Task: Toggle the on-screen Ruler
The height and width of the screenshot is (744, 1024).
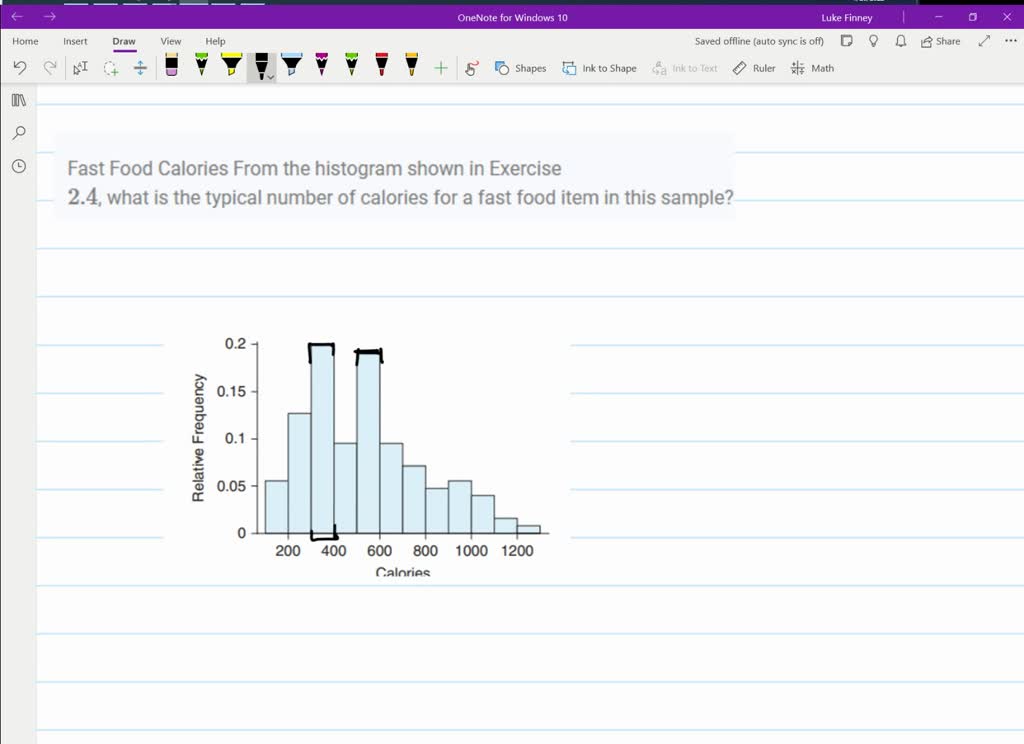Action: (x=753, y=68)
